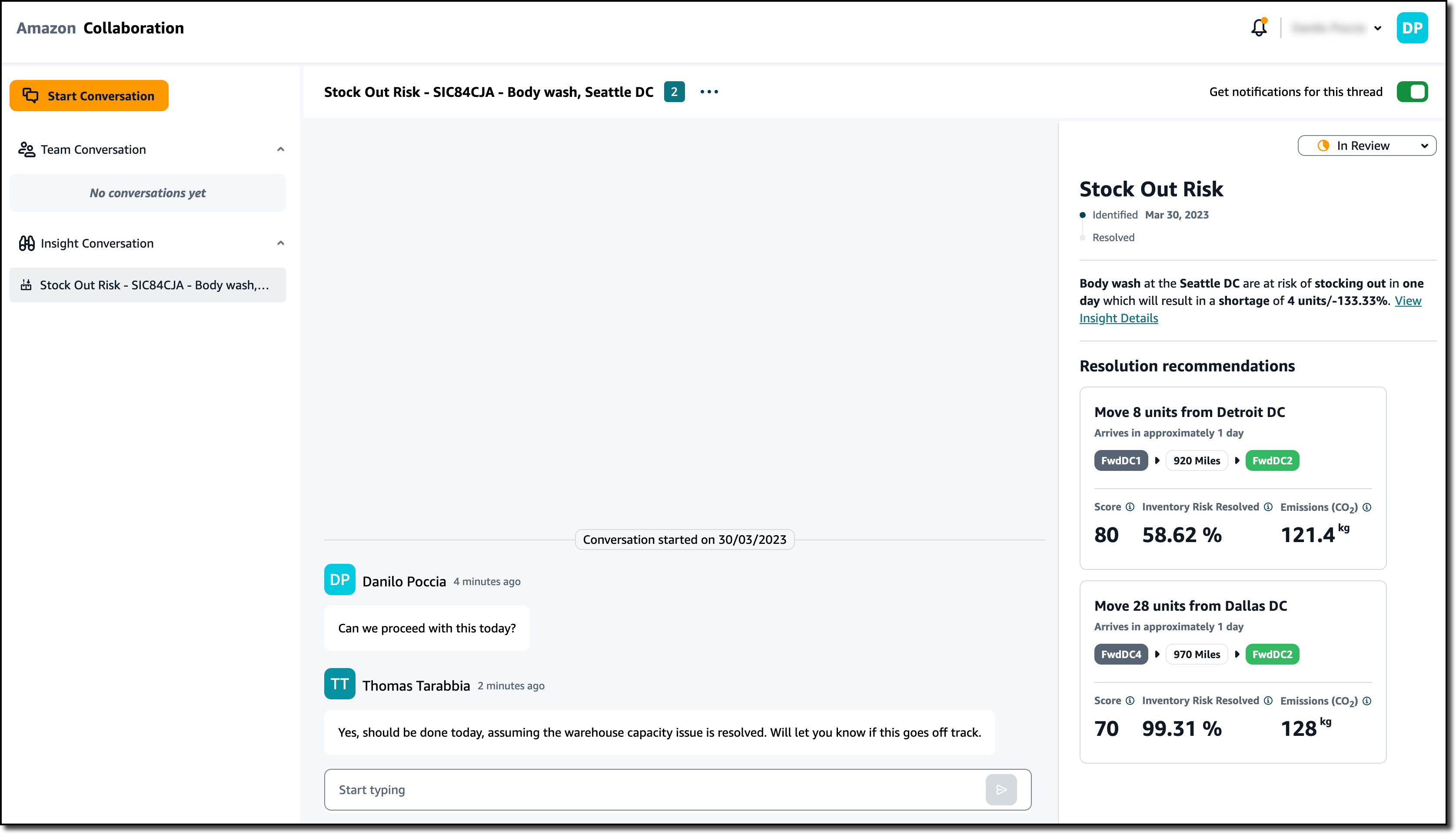
Task: Collapse the Insight Conversation section
Action: (x=280, y=243)
